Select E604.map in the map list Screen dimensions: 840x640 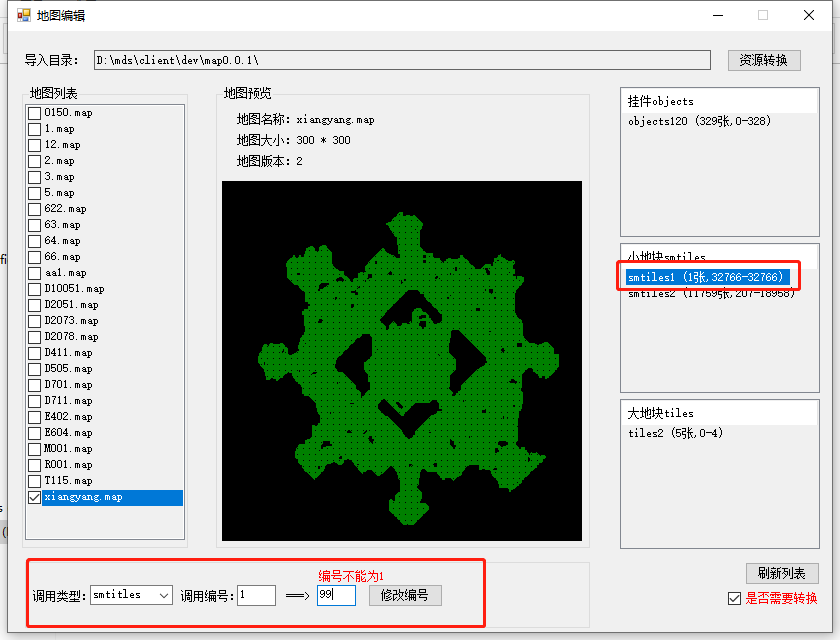pos(68,433)
